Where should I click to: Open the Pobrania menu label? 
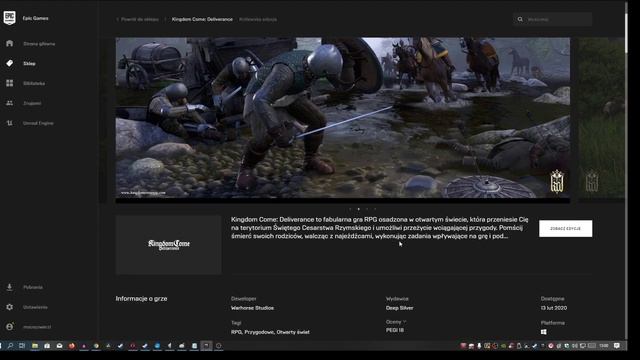click(x=33, y=287)
